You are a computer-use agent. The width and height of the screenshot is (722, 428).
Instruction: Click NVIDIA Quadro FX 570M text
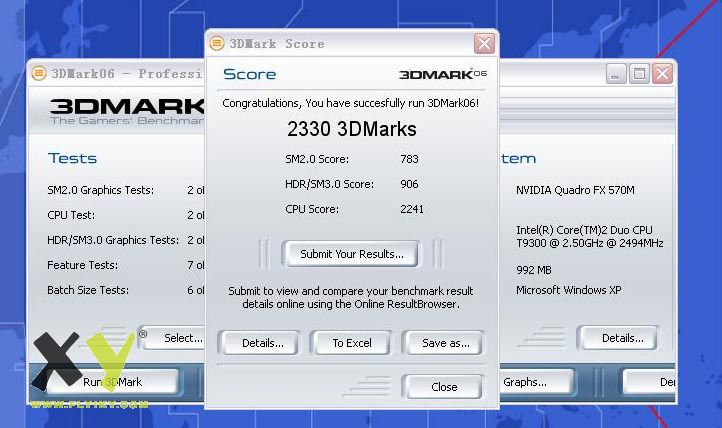click(575, 190)
